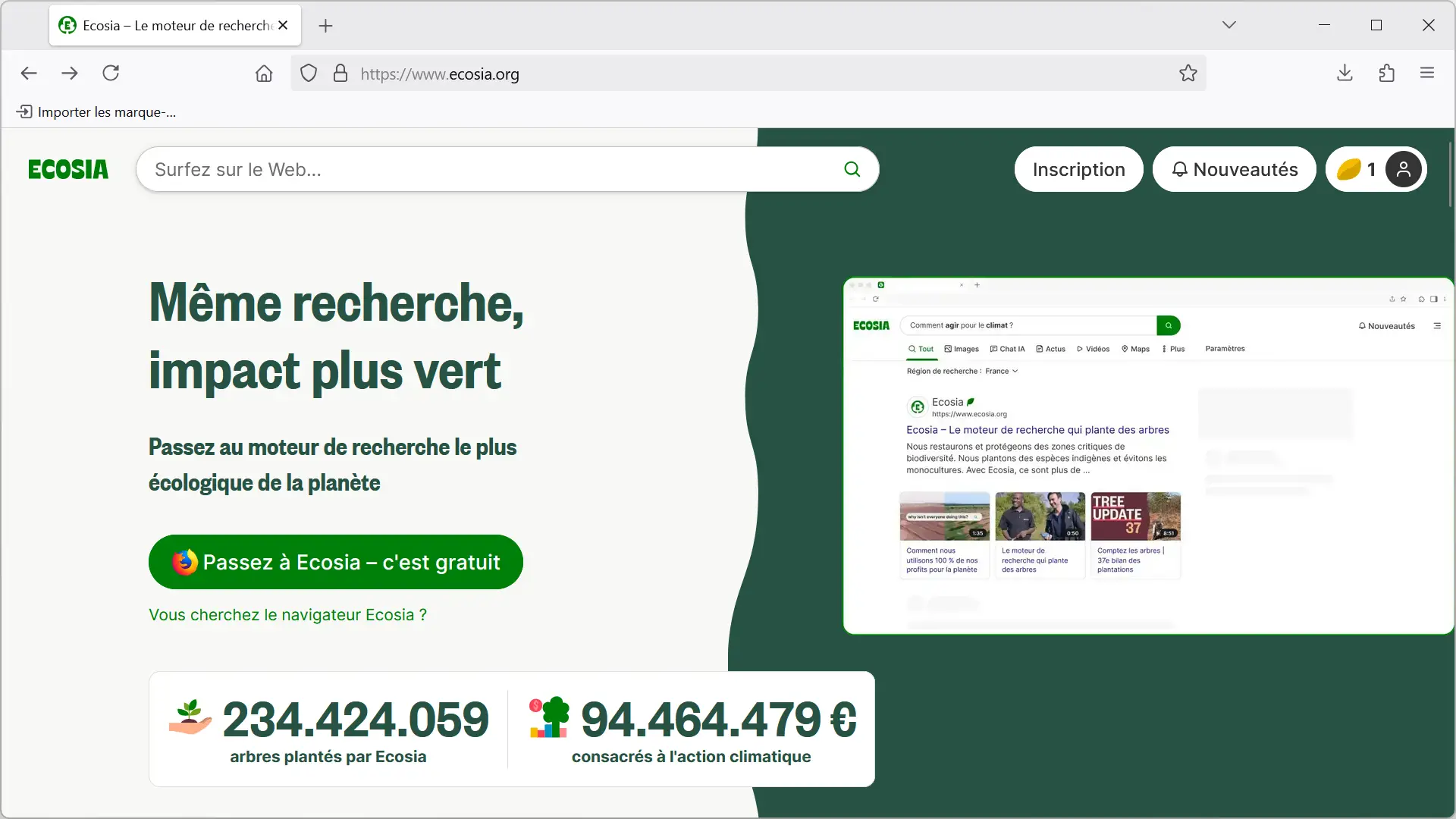
Task: Submit search with magnifier icon
Action: (852, 169)
